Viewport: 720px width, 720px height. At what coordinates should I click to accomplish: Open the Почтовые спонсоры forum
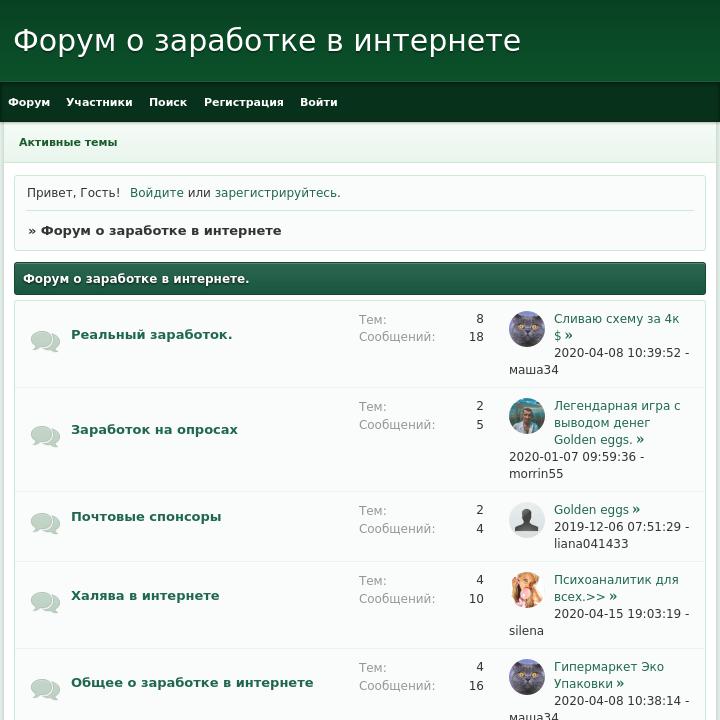[146, 517]
